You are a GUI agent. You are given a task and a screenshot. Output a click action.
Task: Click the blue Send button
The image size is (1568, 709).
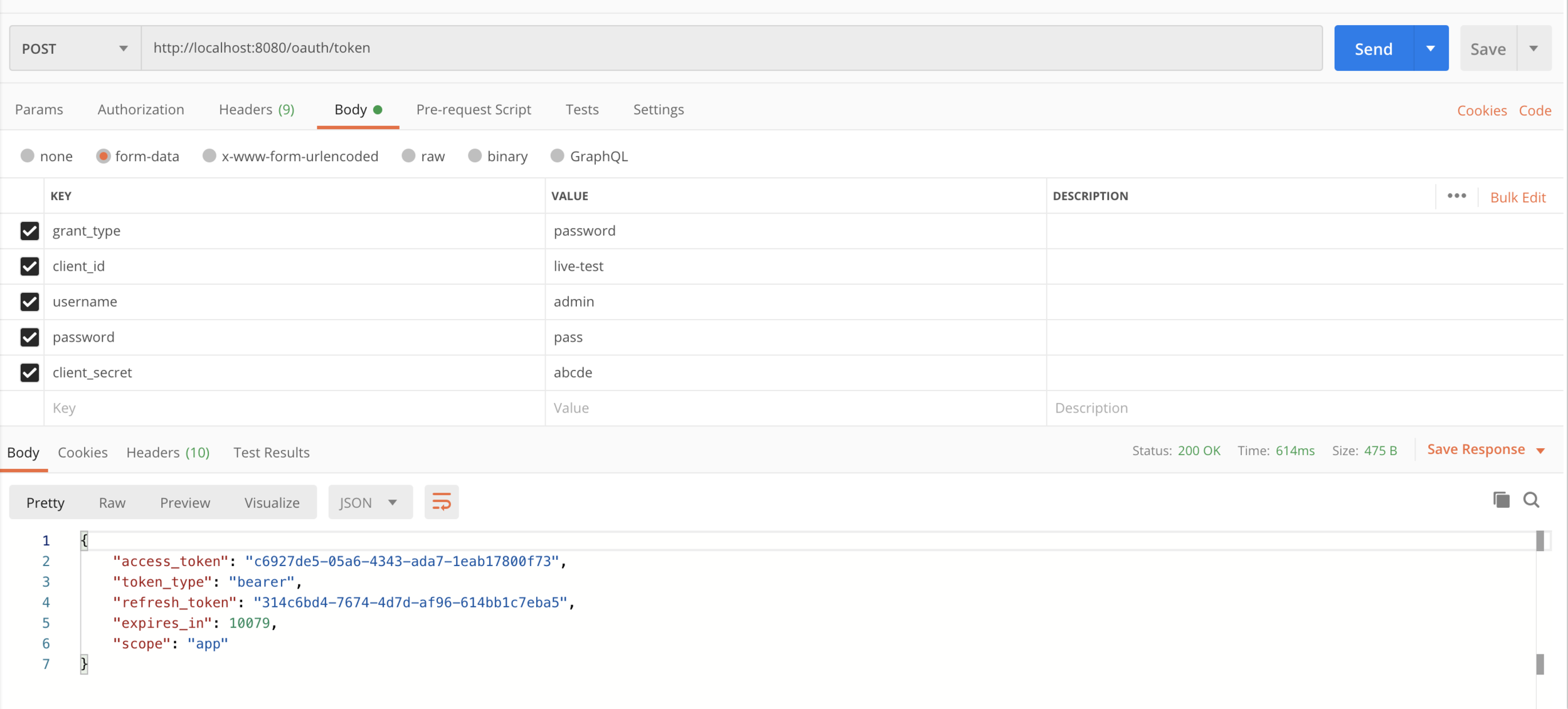[1373, 48]
